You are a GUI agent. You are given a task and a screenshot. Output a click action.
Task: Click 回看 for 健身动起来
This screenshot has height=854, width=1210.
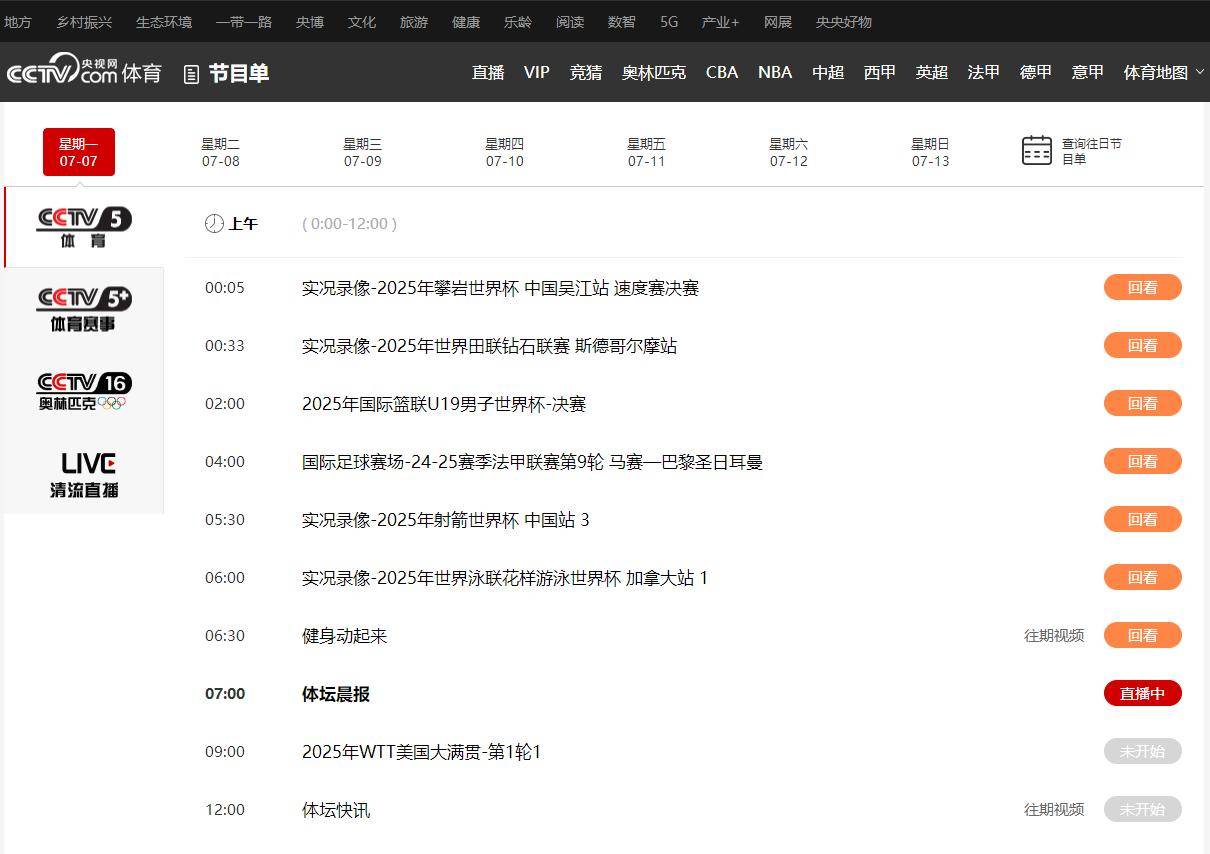[1143, 635]
